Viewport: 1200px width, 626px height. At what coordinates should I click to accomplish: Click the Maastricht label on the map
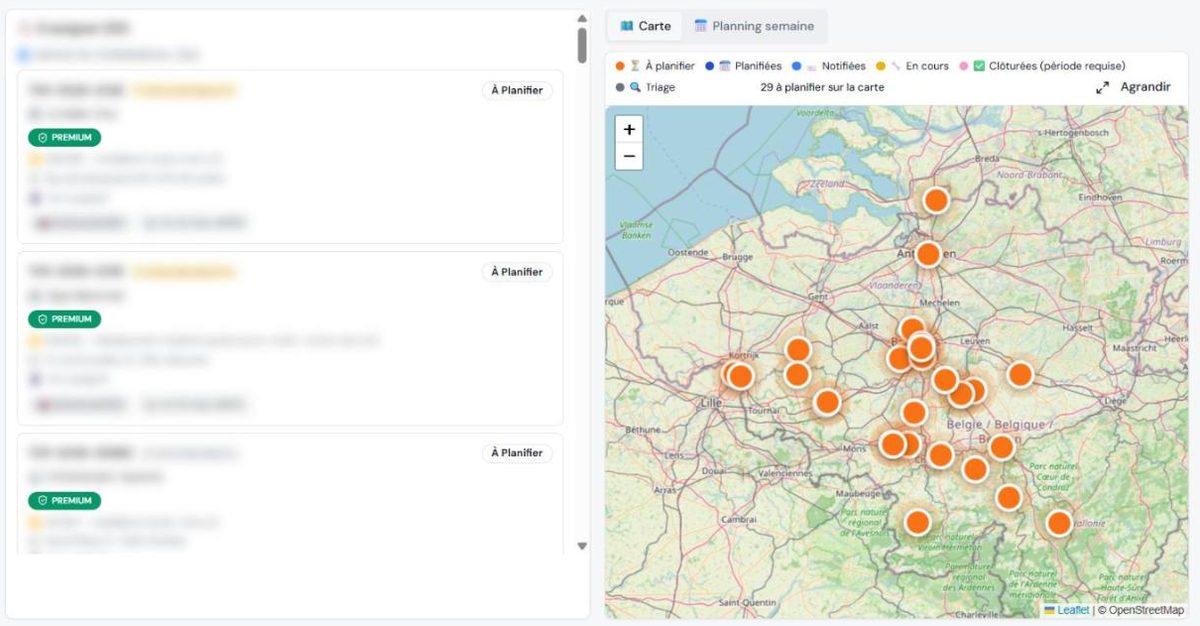tap(1133, 348)
